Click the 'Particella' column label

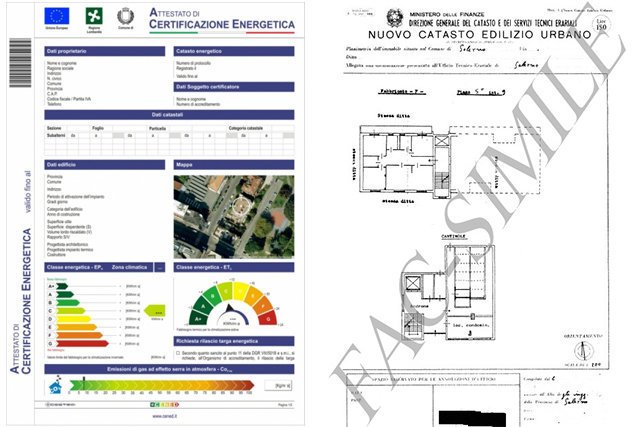click(x=158, y=128)
